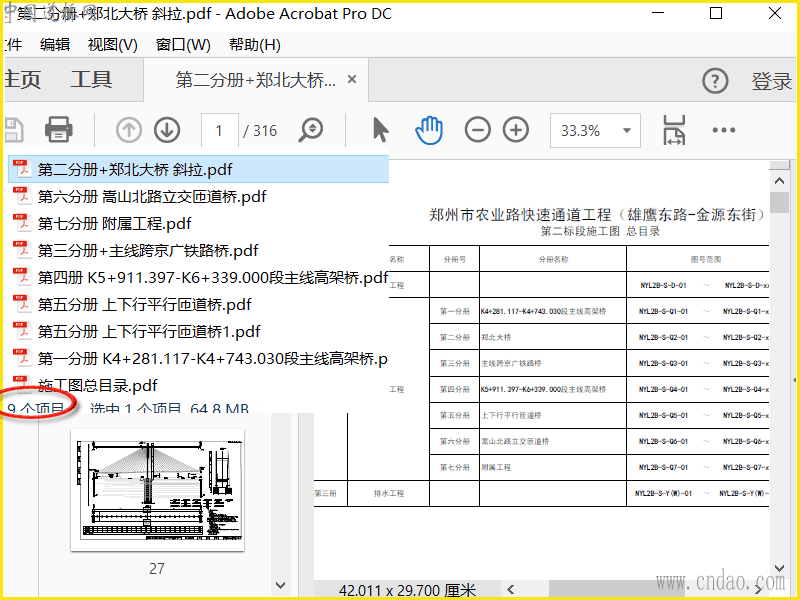Open the 视图(V) menu
Viewport: 800px width, 600px height.
(x=113, y=45)
